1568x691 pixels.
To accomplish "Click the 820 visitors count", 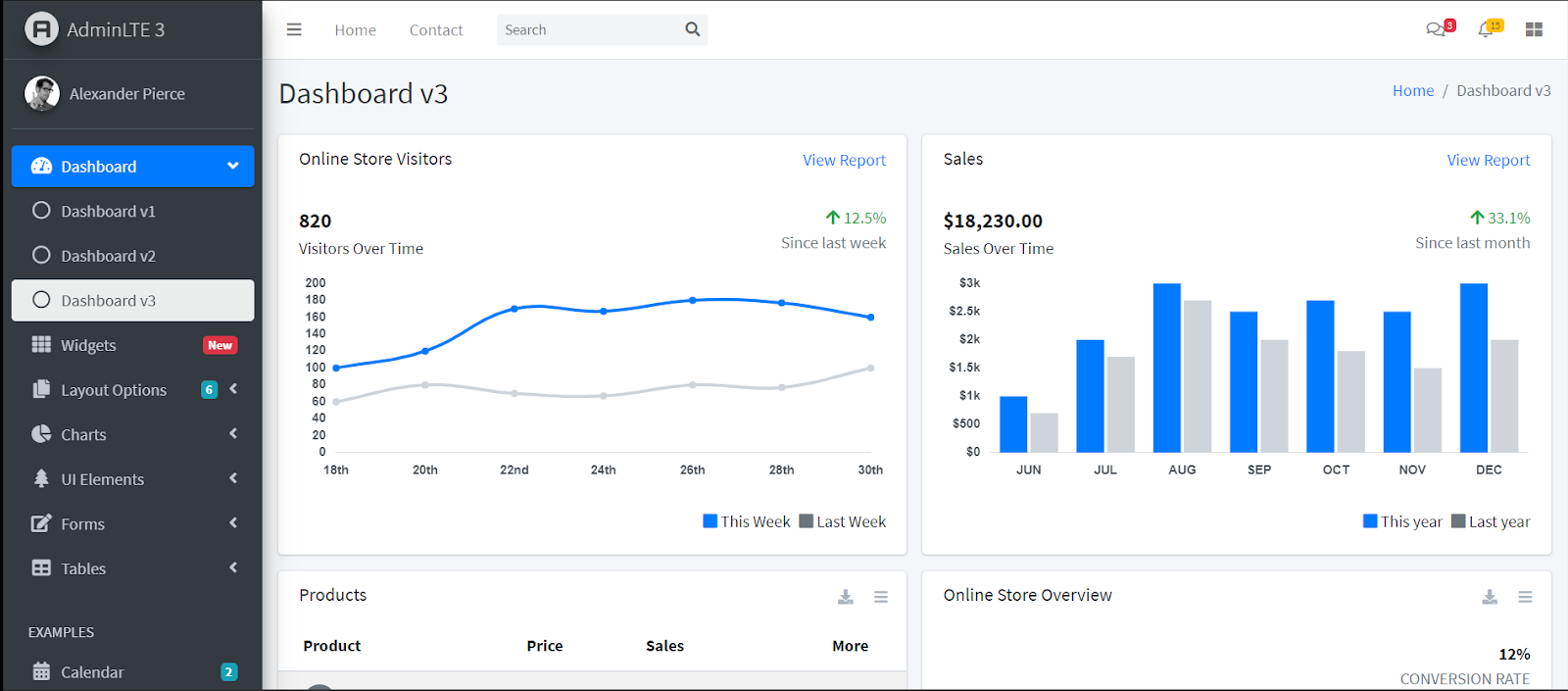I will coord(315,221).
